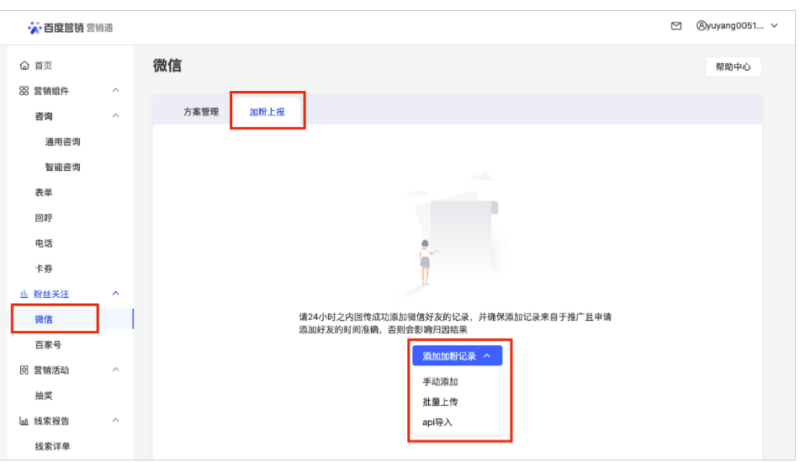Switch to the 方案管理 tab
Screen dimensions: 800x463
pyautogui.click(x=201, y=112)
